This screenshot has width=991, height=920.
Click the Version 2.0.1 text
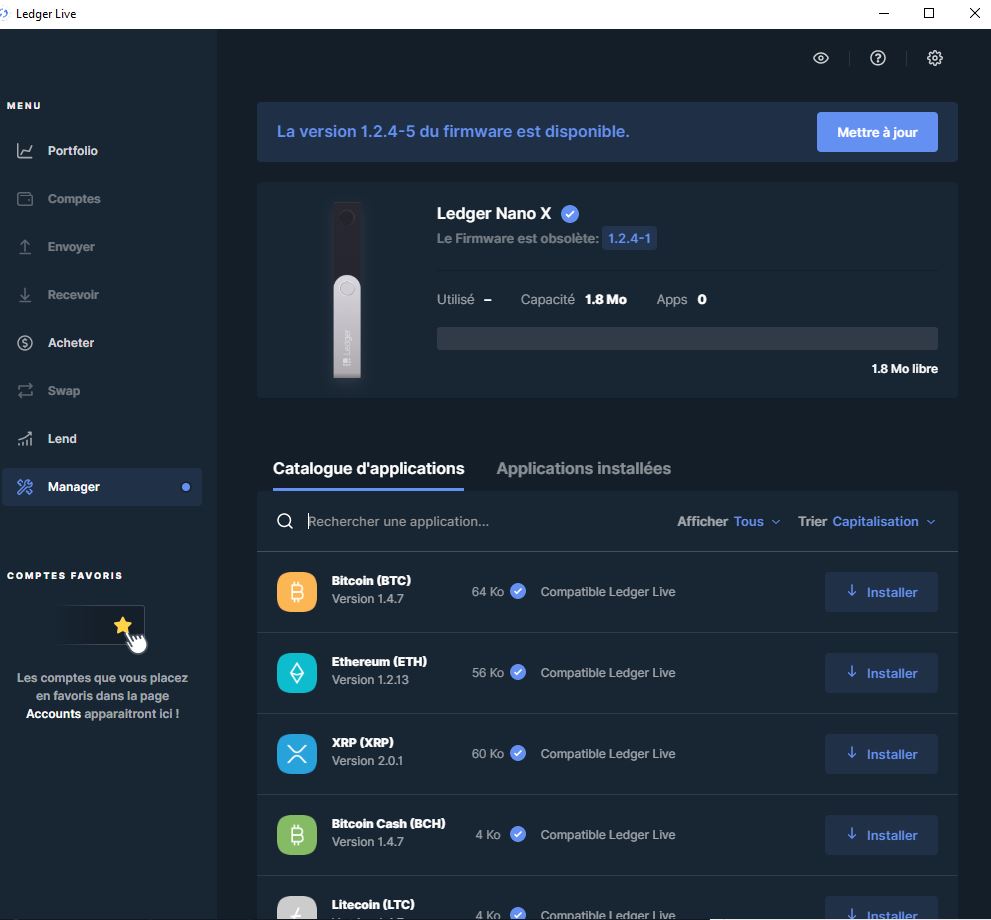pos(367,760)
